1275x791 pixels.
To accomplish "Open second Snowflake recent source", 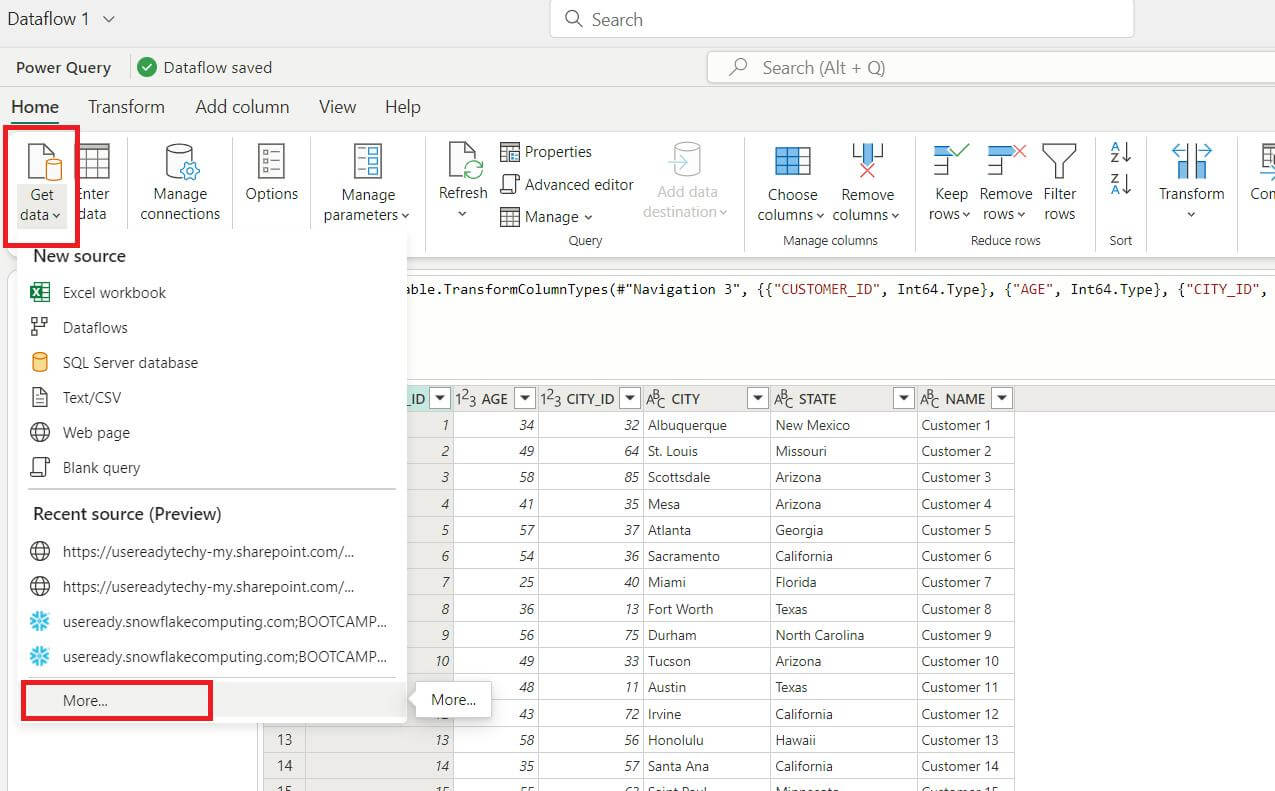I will pos(211,657).
